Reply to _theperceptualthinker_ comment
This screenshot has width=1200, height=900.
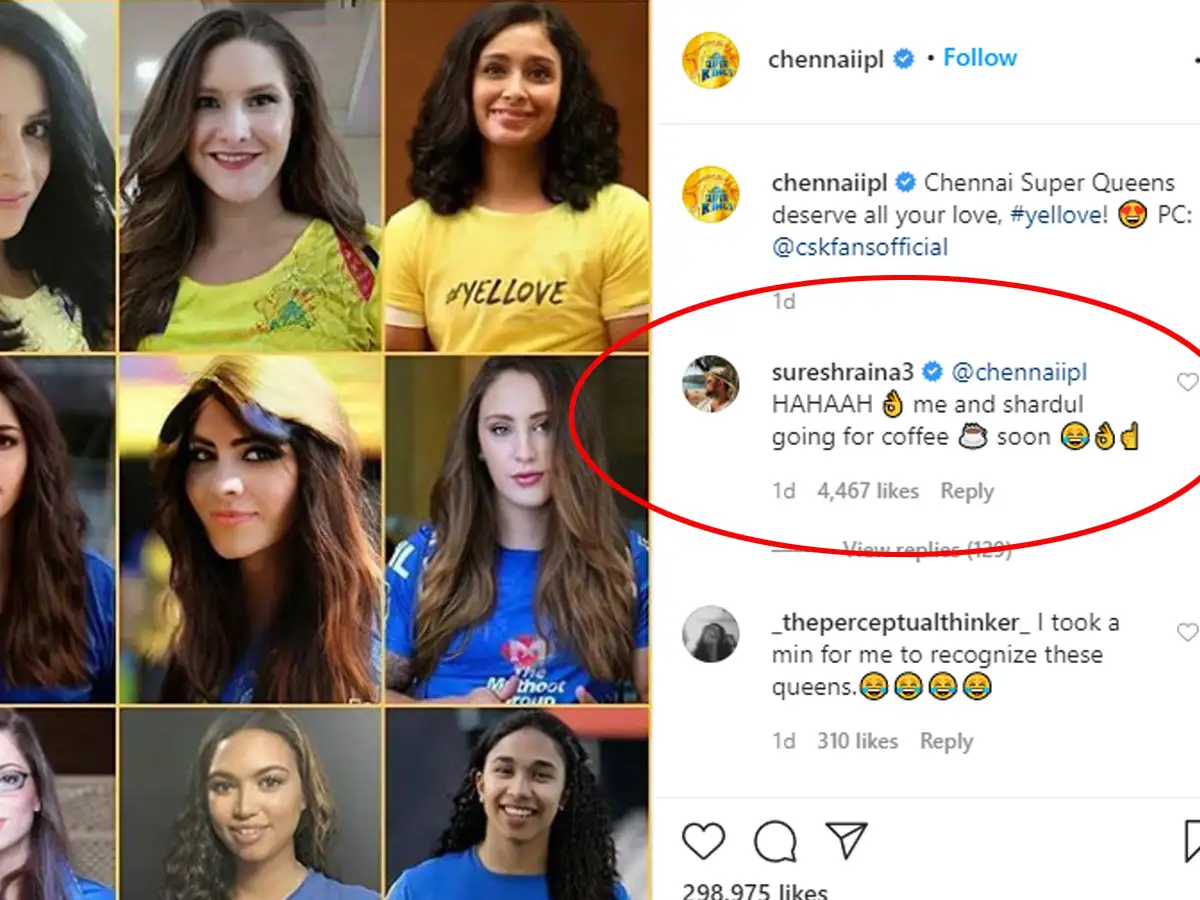click(x=946, y=741)
